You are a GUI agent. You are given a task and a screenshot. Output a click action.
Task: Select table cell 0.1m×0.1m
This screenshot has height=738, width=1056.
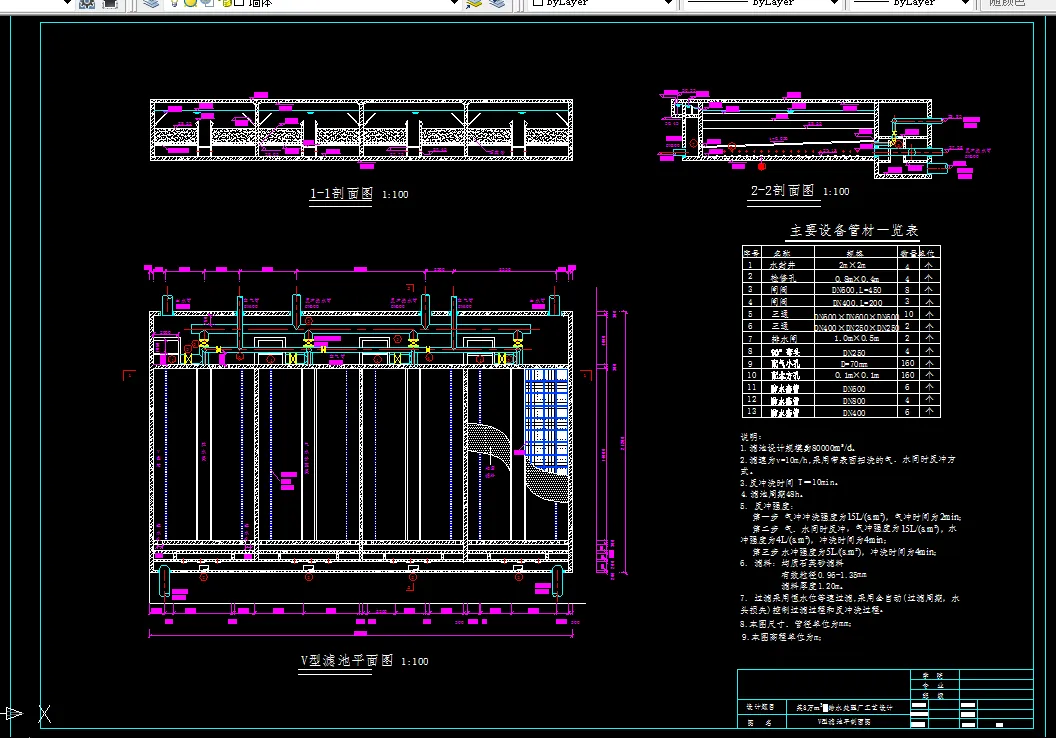click(x=857, y=376)
